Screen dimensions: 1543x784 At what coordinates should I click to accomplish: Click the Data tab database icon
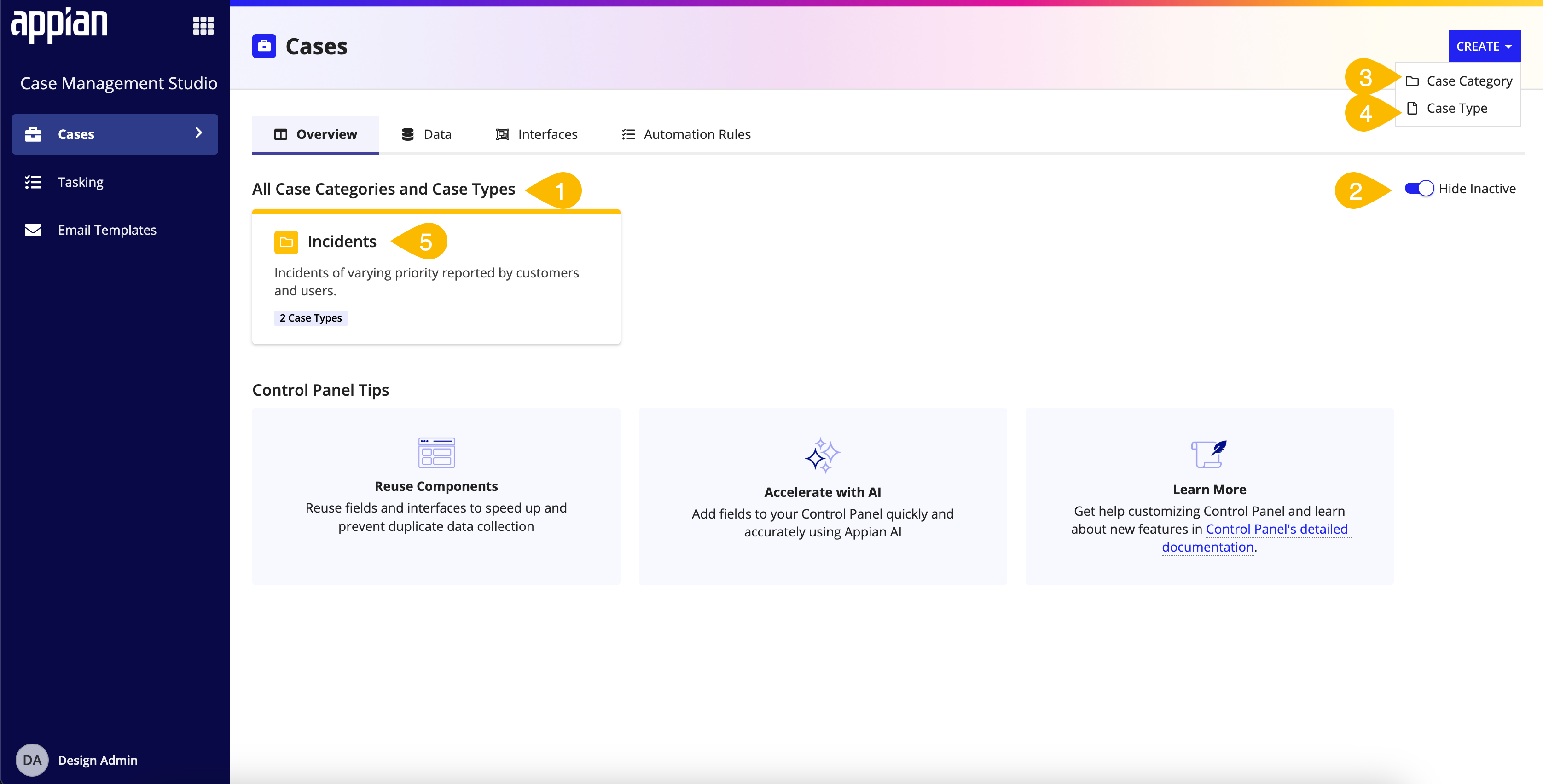(x=407, y=134)
